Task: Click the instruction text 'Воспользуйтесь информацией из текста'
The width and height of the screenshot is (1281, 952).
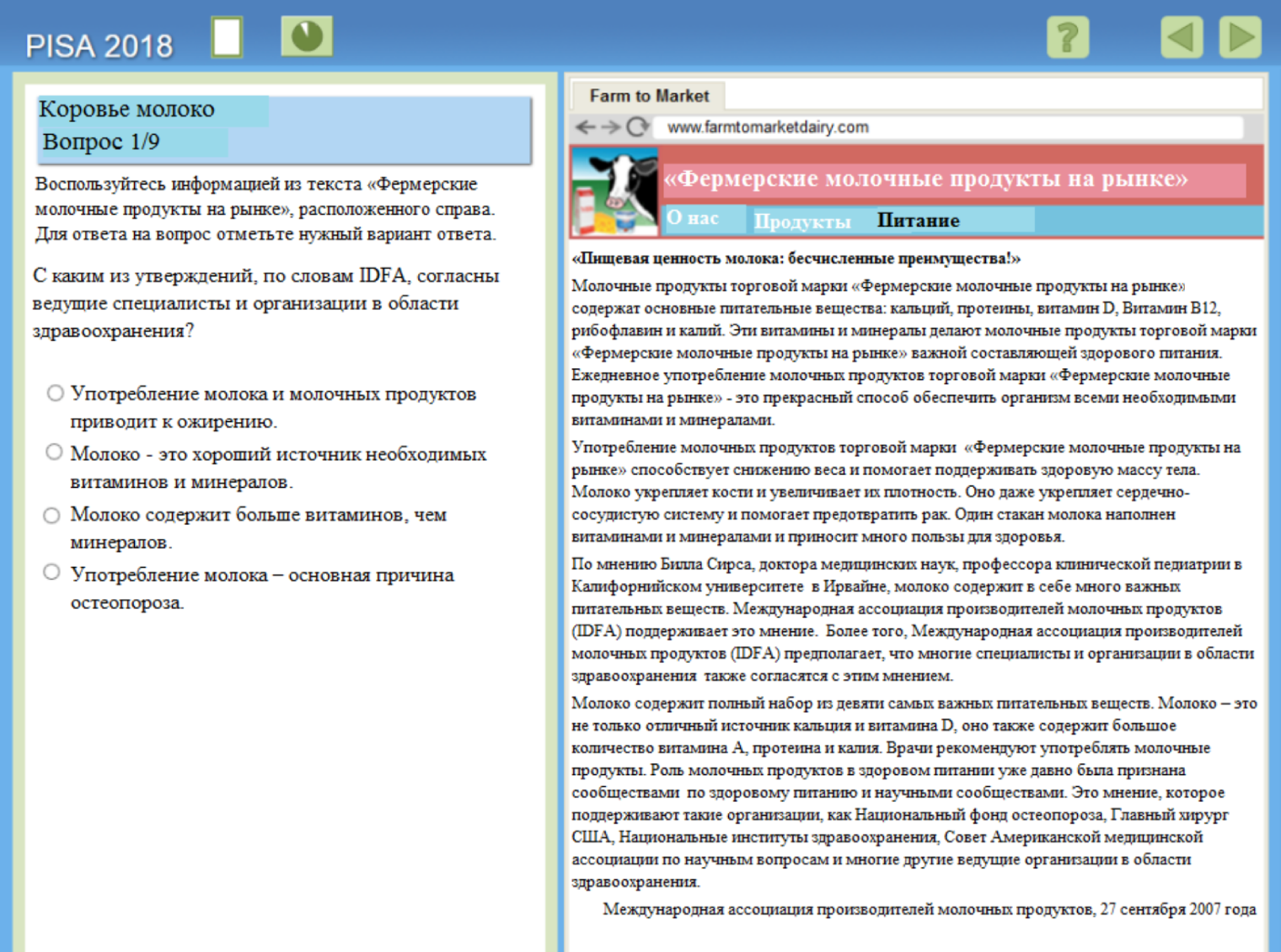Action: pos(265,209)
